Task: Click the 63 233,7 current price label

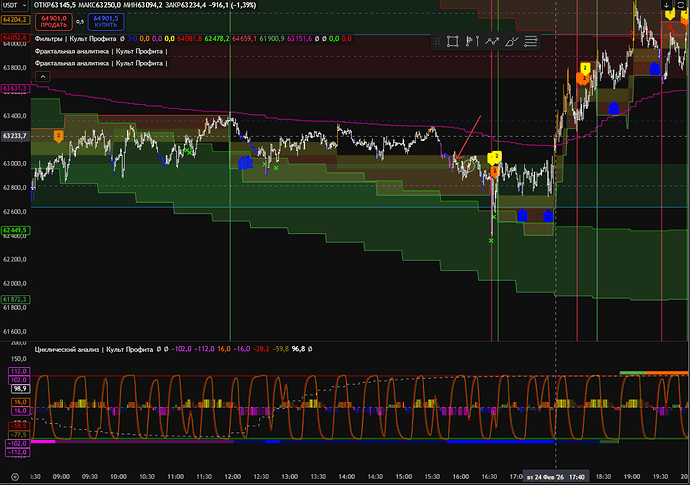Action: click(15, 137)
